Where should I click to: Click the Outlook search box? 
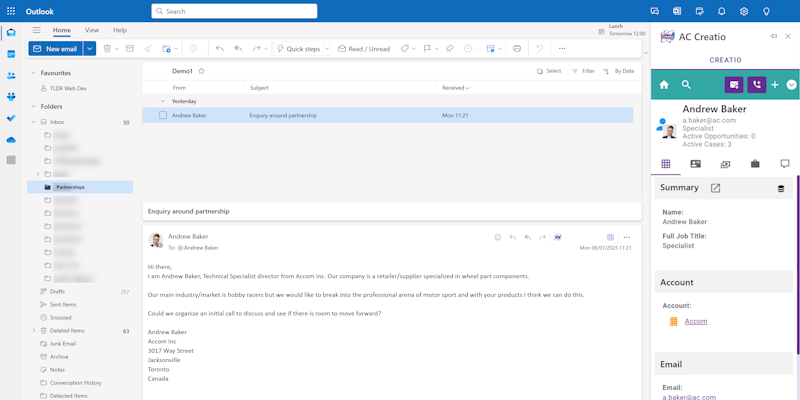234,11
